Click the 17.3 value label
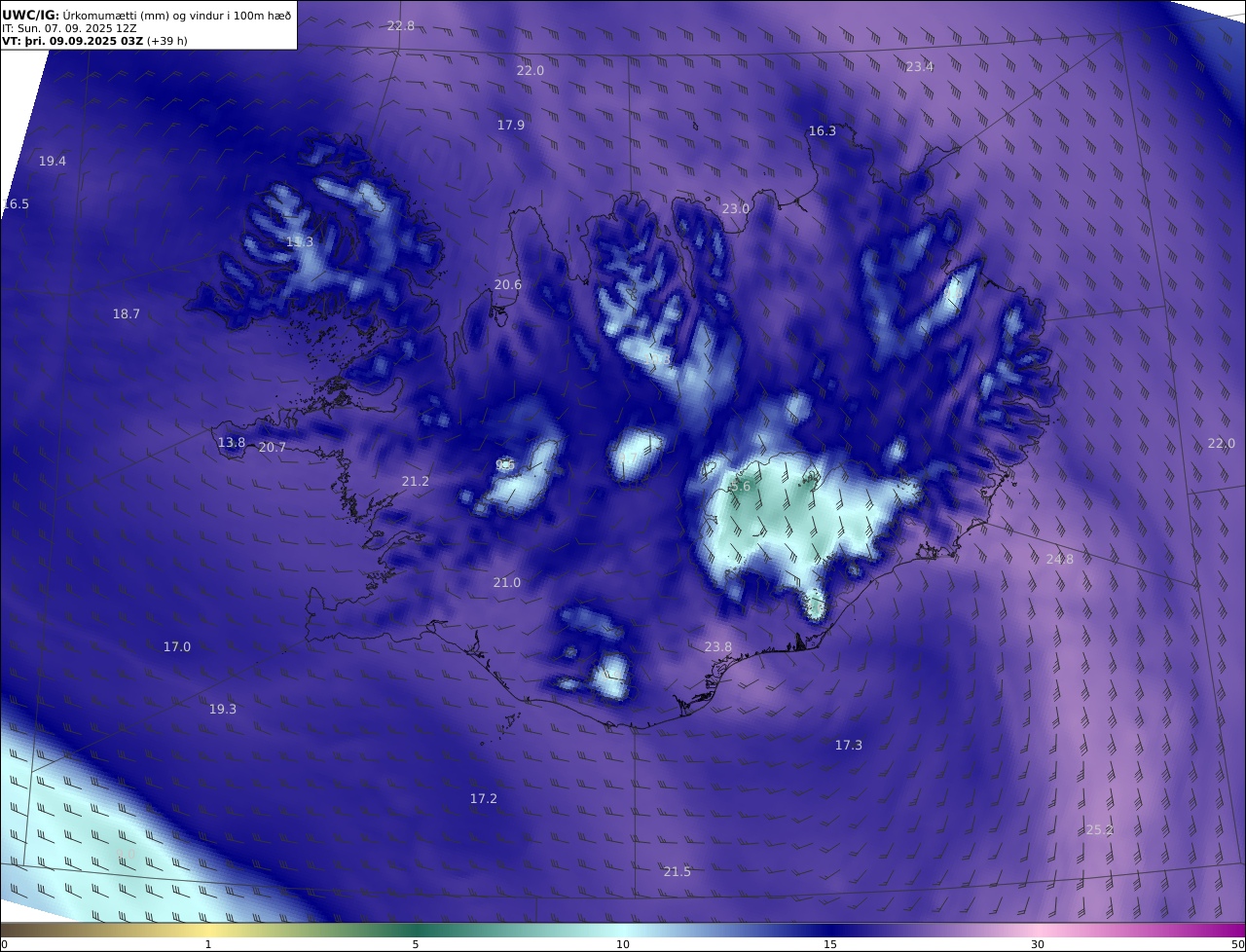The height and width of the screenshot is (952, 1246). coord(849,745)
